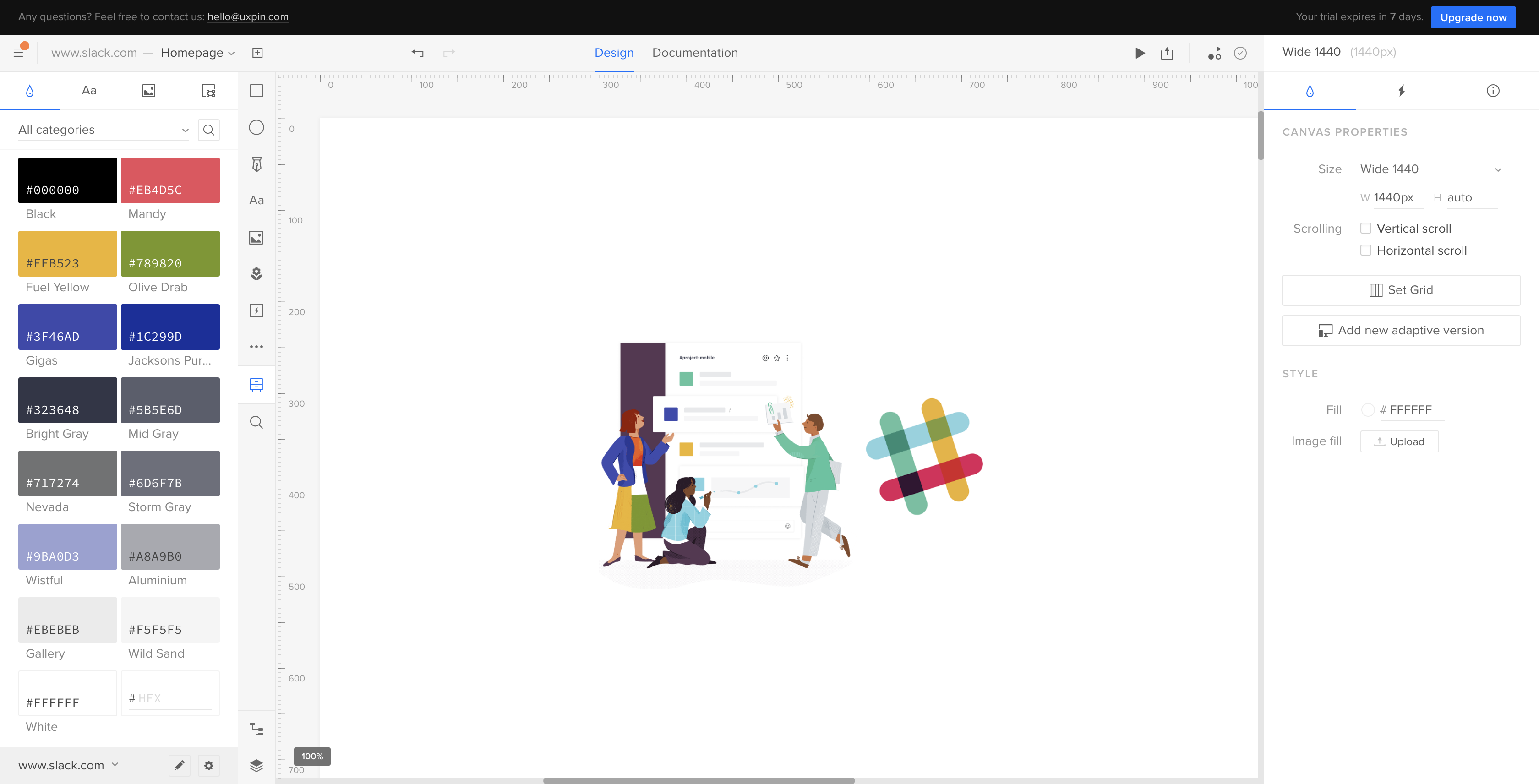Select the Storm Gray #6D6F7B swatch
The image size is (1539, 784).
(170, 474)
